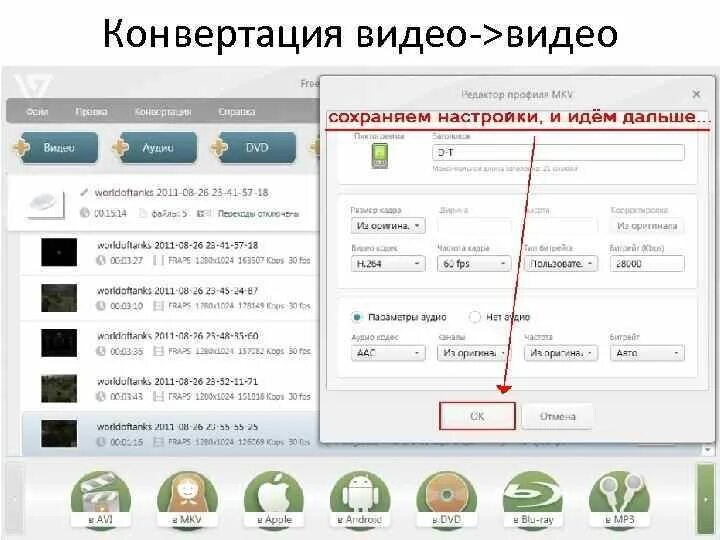Click thumbnail of the 00:03:35 video clip
This screenshot has height=540, width=720.
tap(59, 343)
